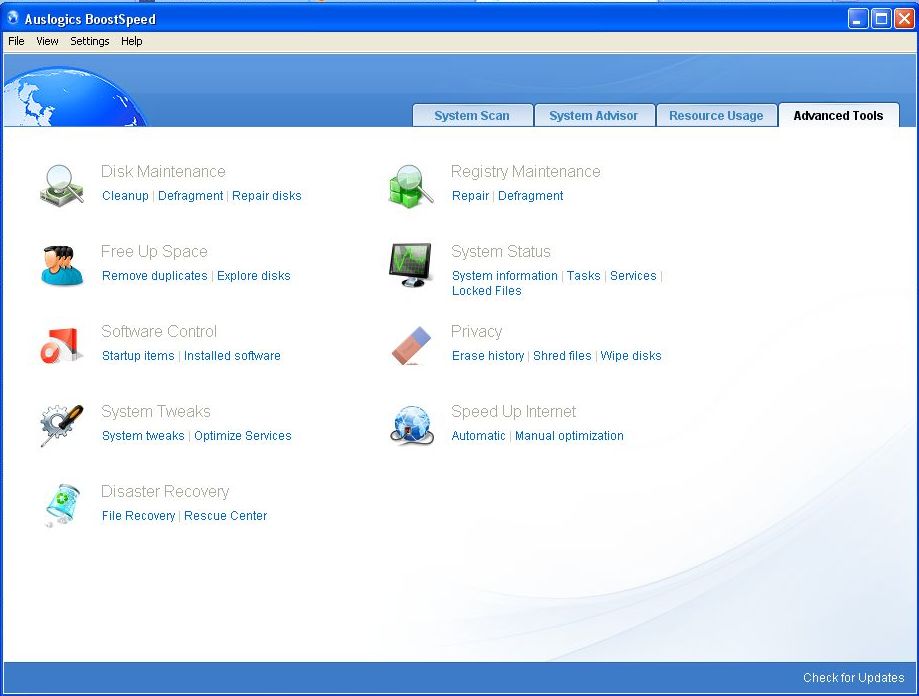The height and width of the screenshot is (696, 919).
Task: Click the Disaster Recovery heading
Action: pyautogui.click(x=165, y=492)
